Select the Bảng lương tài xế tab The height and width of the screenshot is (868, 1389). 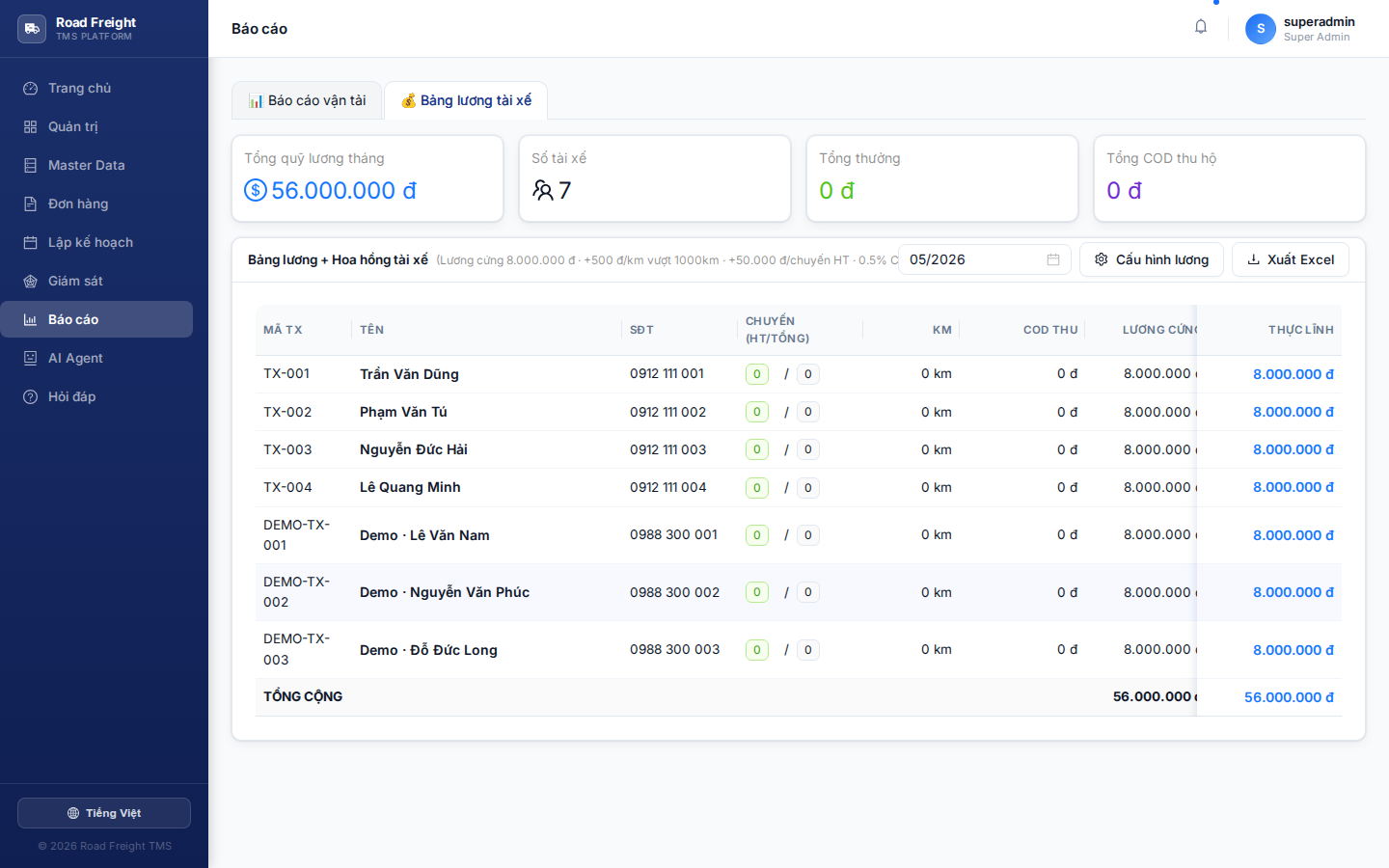coord(466,100)
